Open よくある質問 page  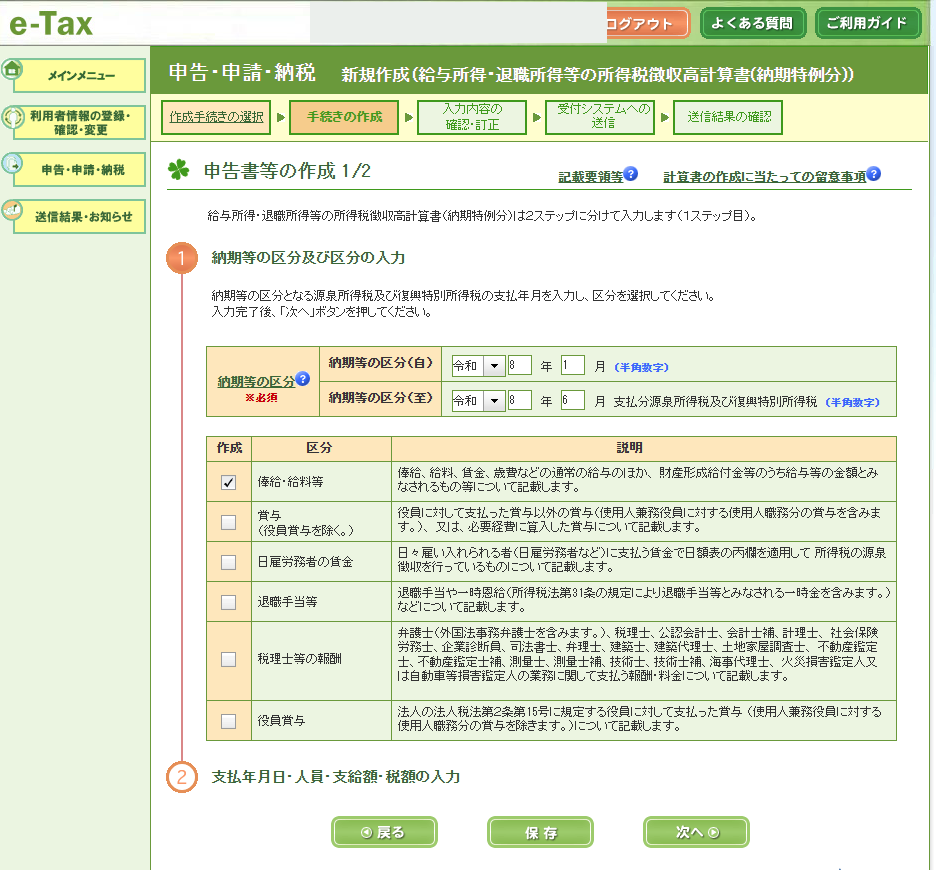(753, 23)
